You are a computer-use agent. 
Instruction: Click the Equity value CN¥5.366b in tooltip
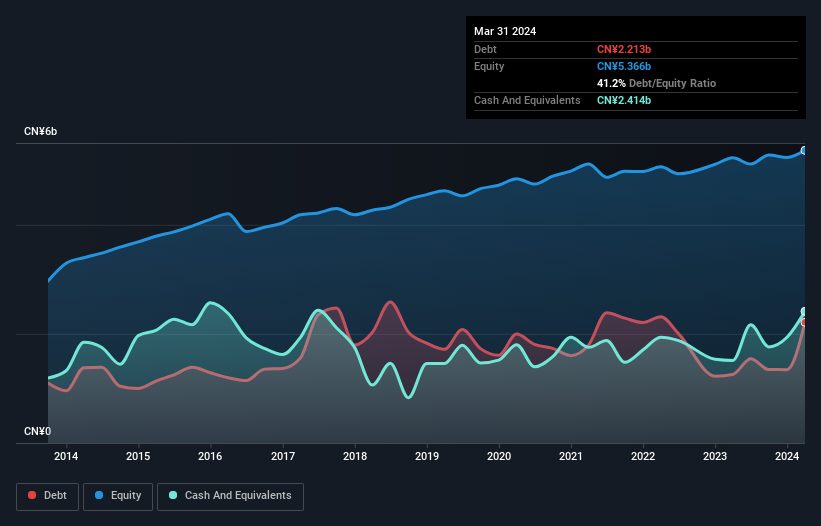tap(625, 66)
